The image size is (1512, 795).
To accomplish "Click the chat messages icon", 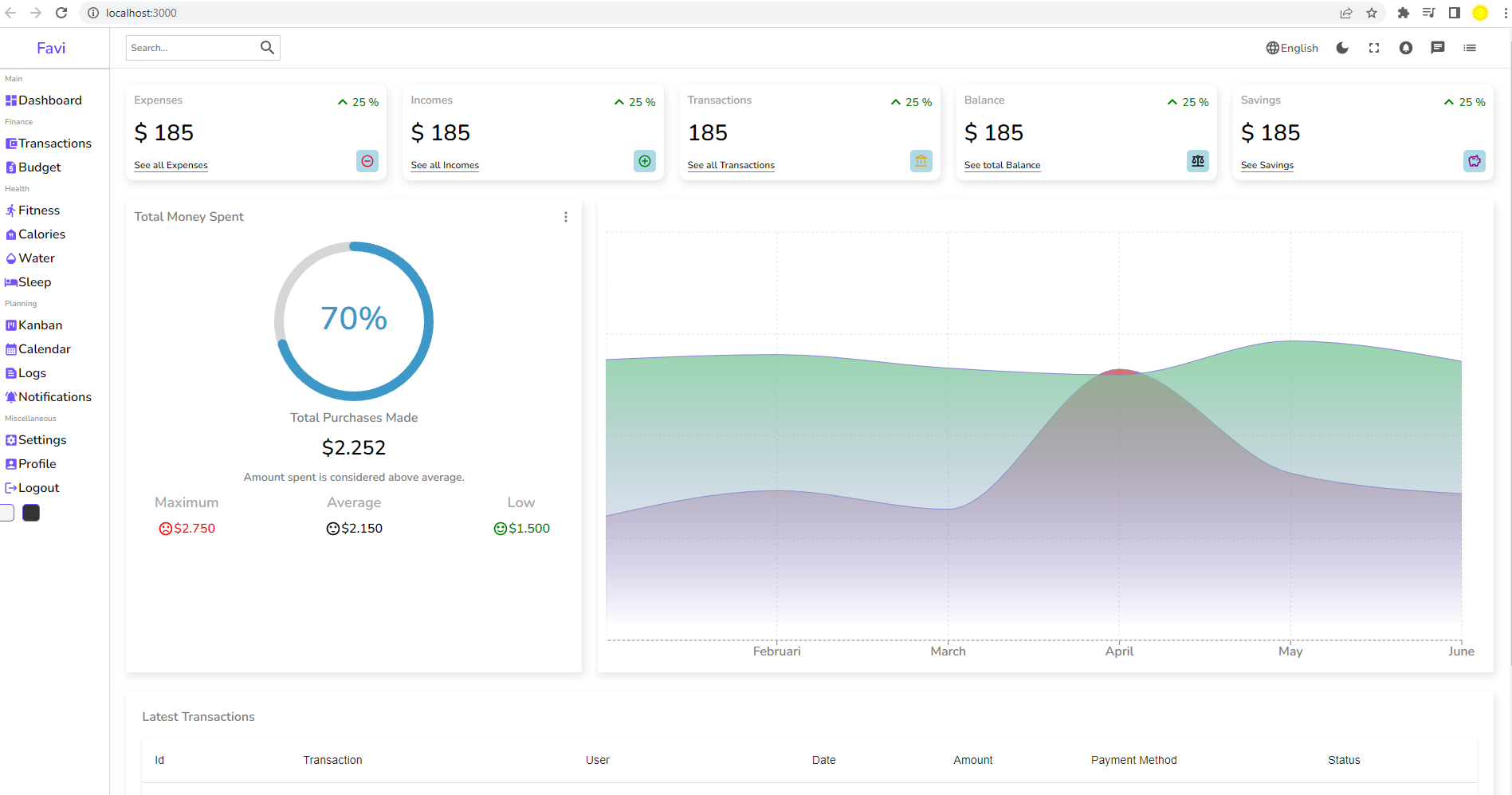I will 1437,48.
